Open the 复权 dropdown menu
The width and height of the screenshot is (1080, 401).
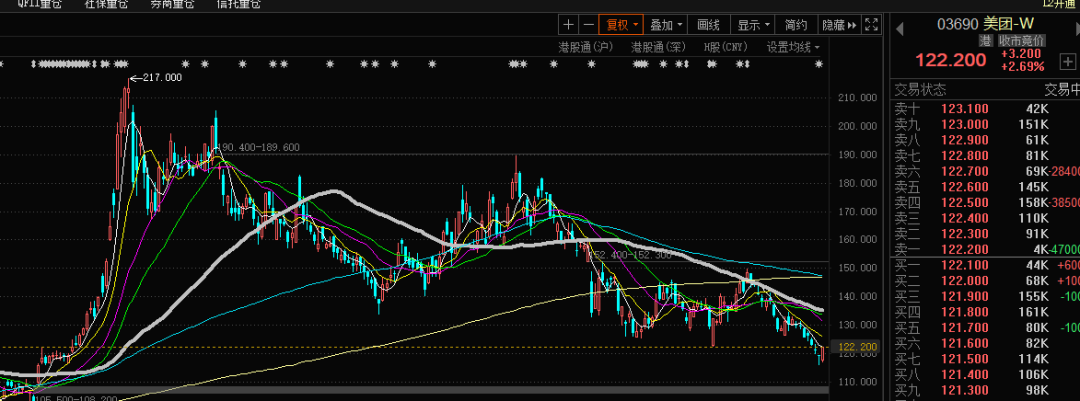[x=622, y=24]
